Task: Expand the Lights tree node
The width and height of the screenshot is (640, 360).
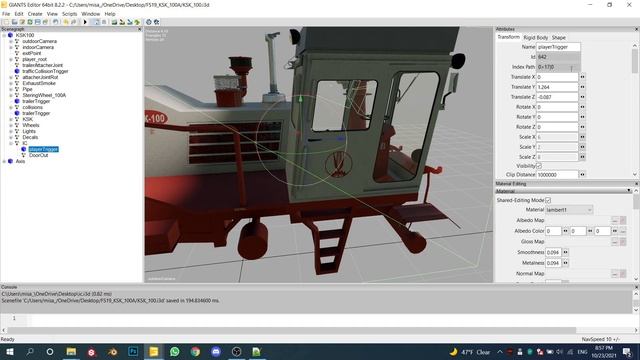Action: 11,131
